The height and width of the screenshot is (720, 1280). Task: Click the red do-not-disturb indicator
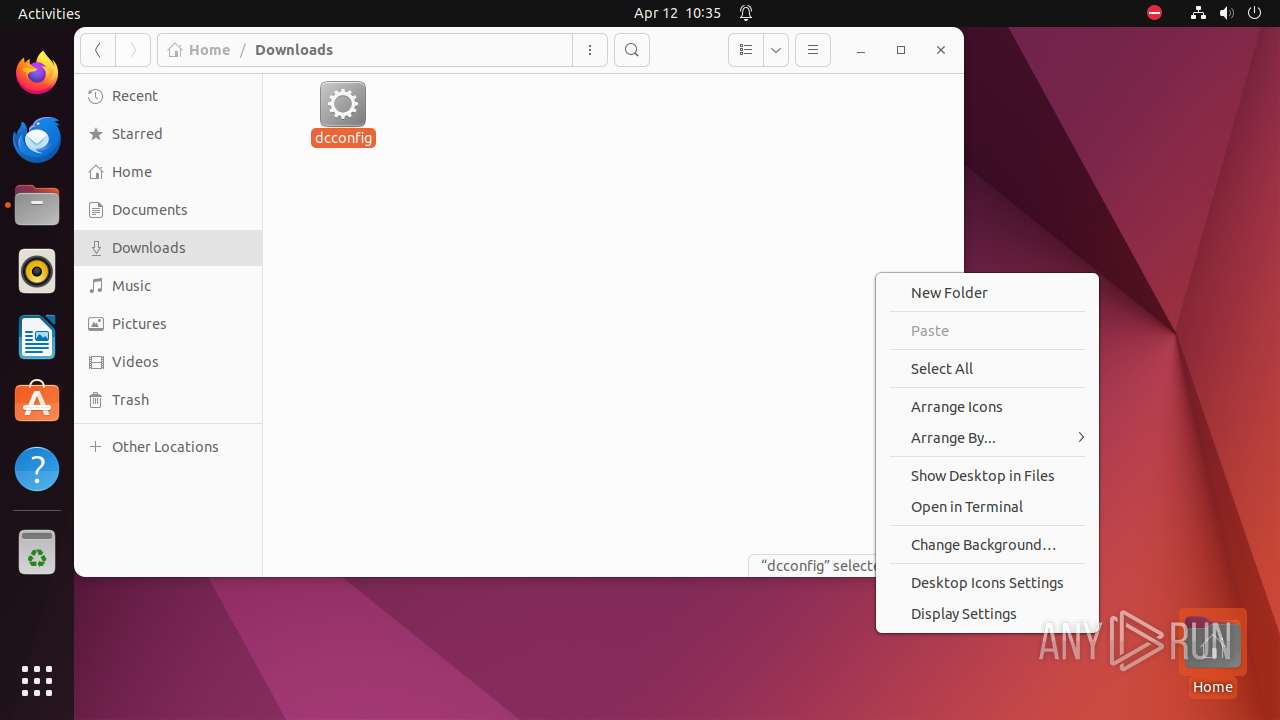click(x=1155, y=13)
